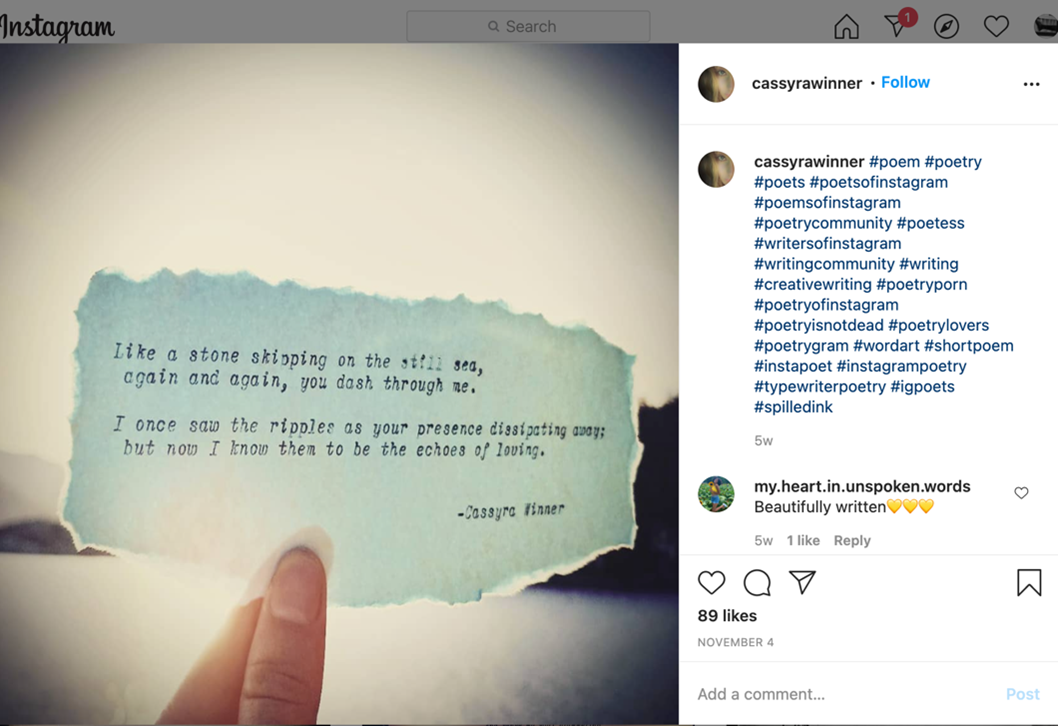Click the comment speech bubble icon

tap(757, 582)
